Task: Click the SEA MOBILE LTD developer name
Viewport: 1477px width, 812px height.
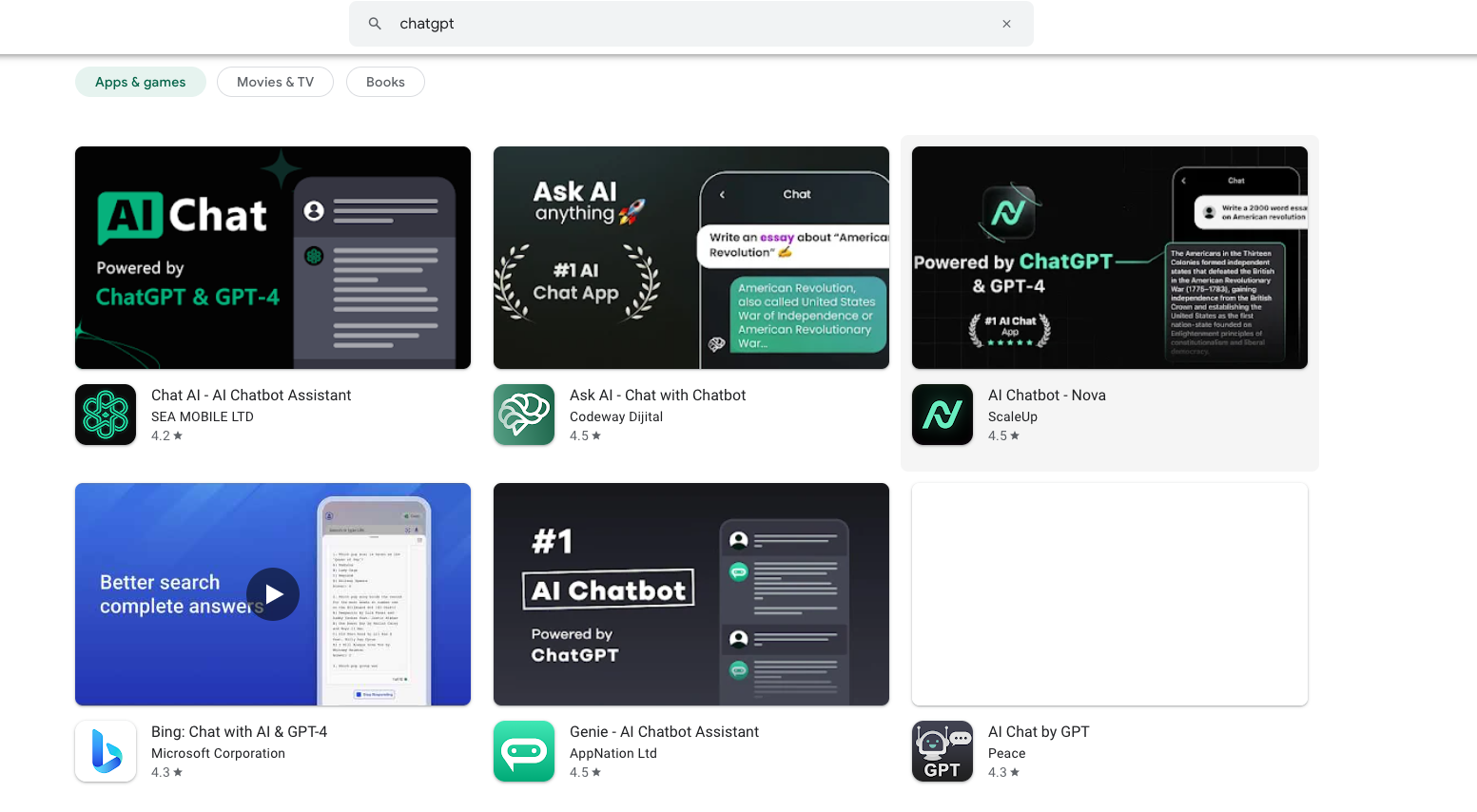Action: (203, 416)
